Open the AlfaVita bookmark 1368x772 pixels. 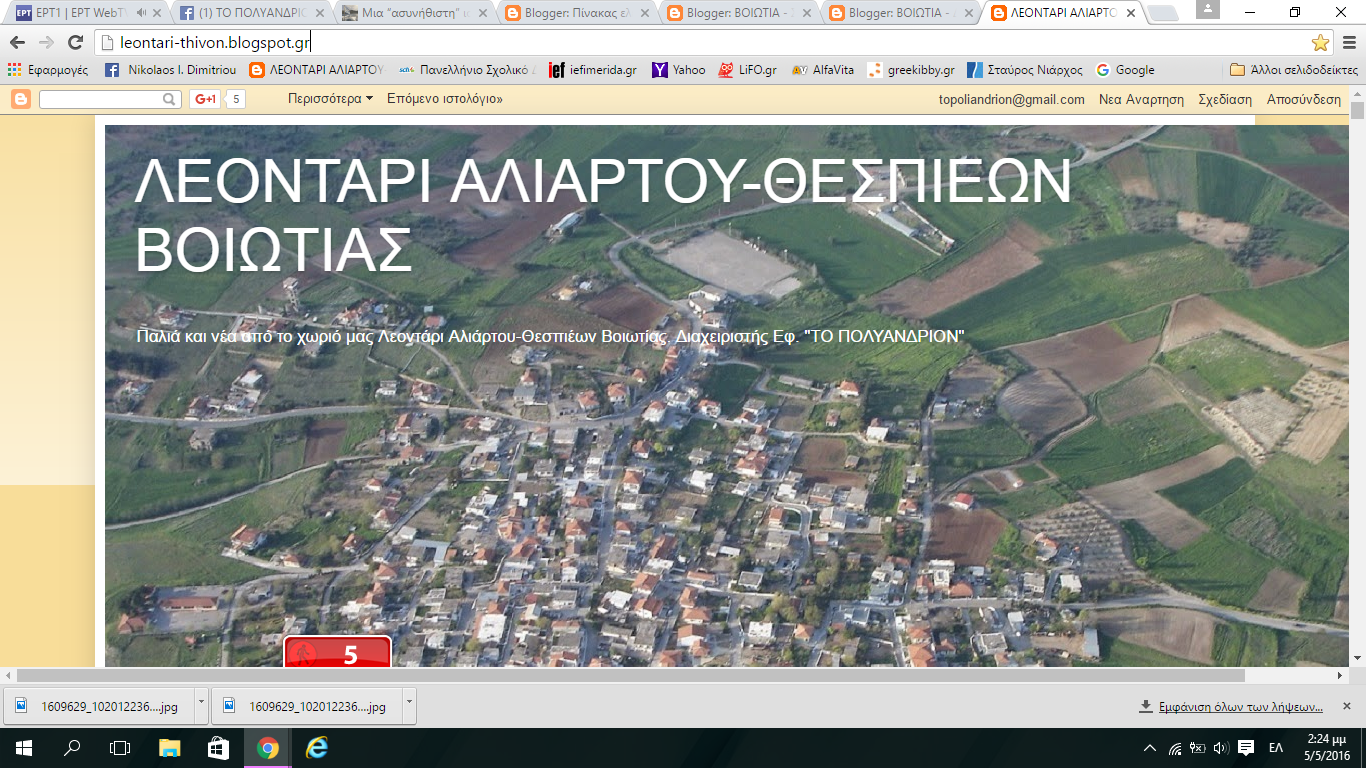point(823,70)
